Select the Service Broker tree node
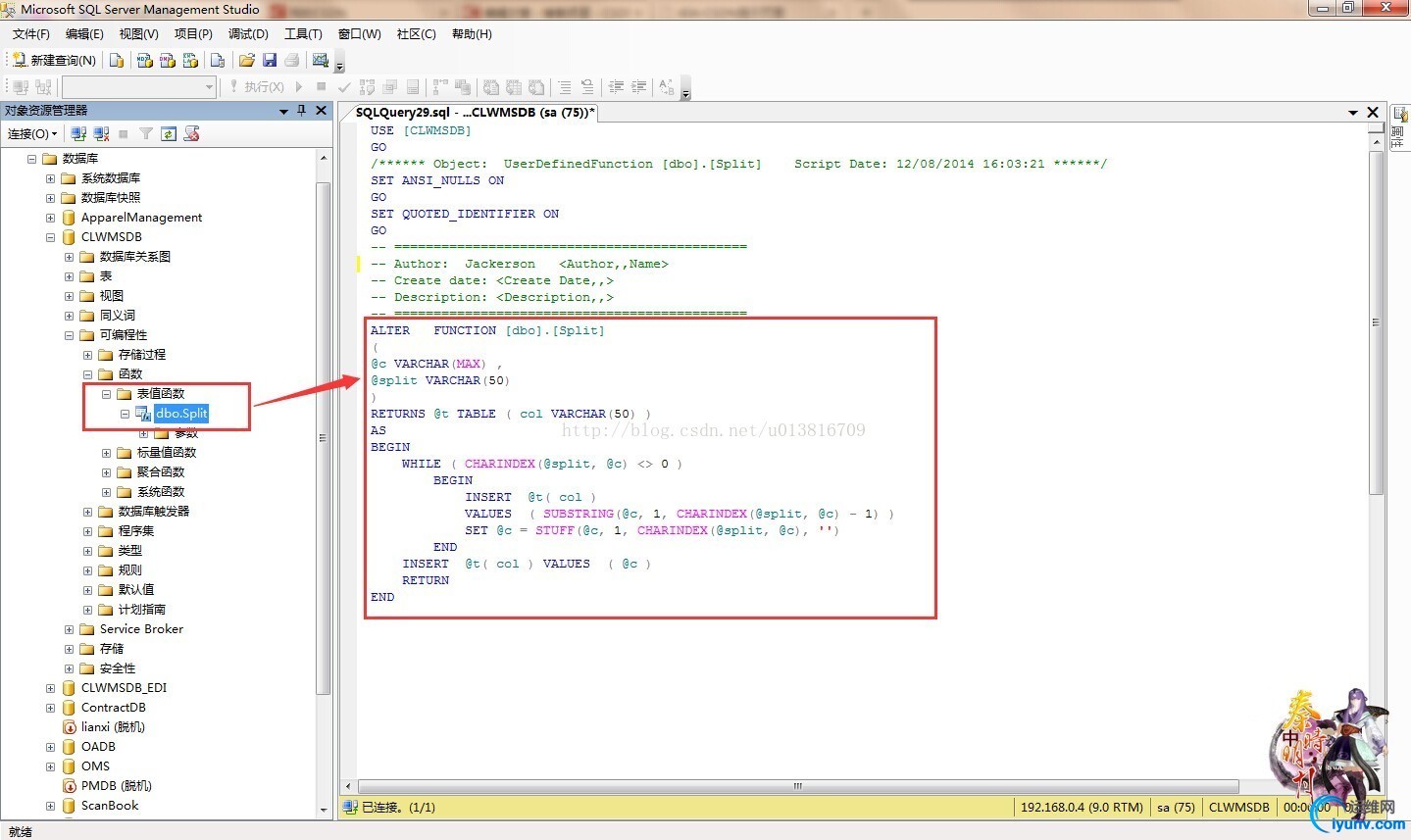The width and height of the screenshot is (1411, 840). 141,629
